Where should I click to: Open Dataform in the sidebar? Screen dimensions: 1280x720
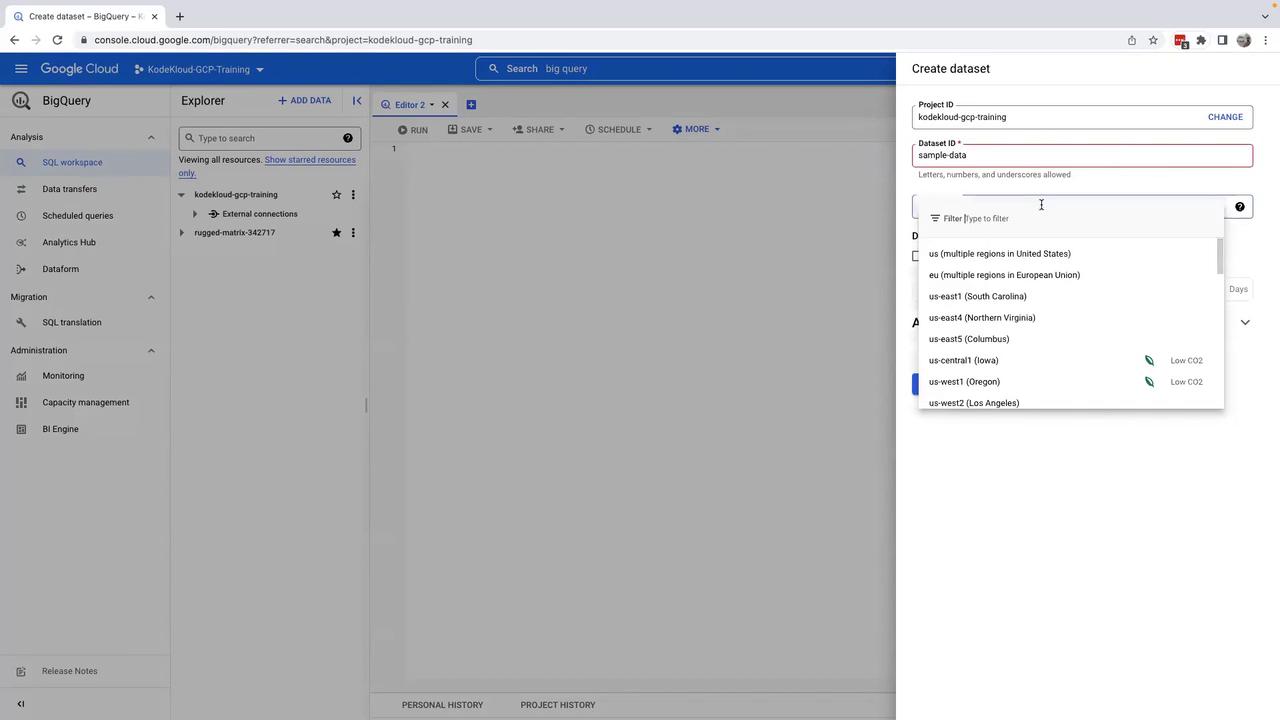pyautogui.click(x=85, y=269)
